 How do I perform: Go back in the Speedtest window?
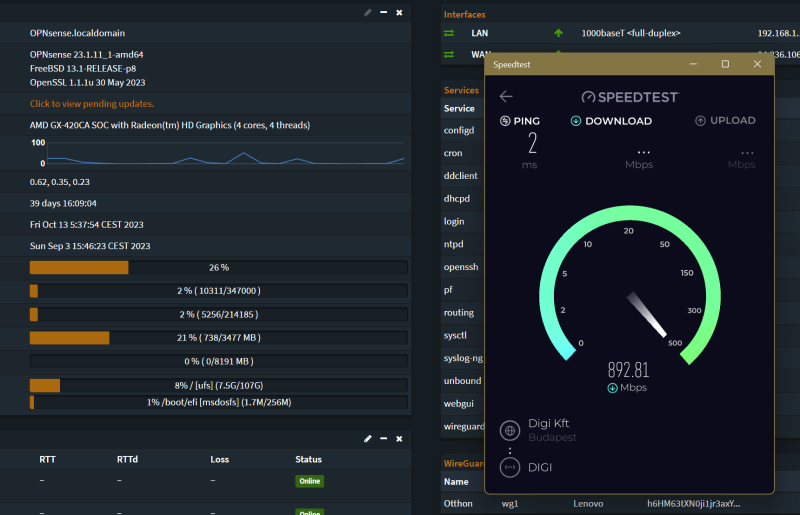(506, 96)
